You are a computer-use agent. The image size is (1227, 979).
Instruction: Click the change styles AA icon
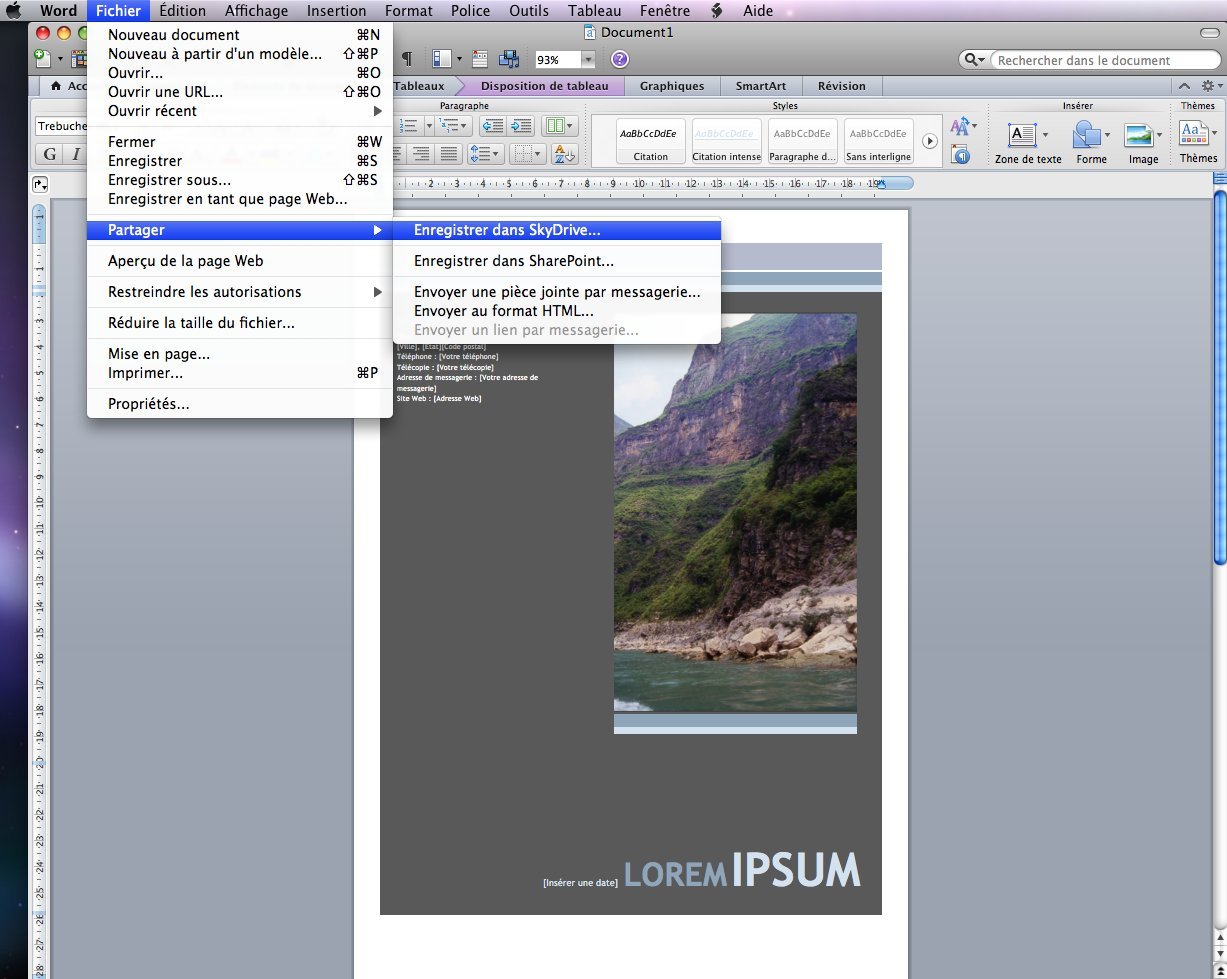962,126
